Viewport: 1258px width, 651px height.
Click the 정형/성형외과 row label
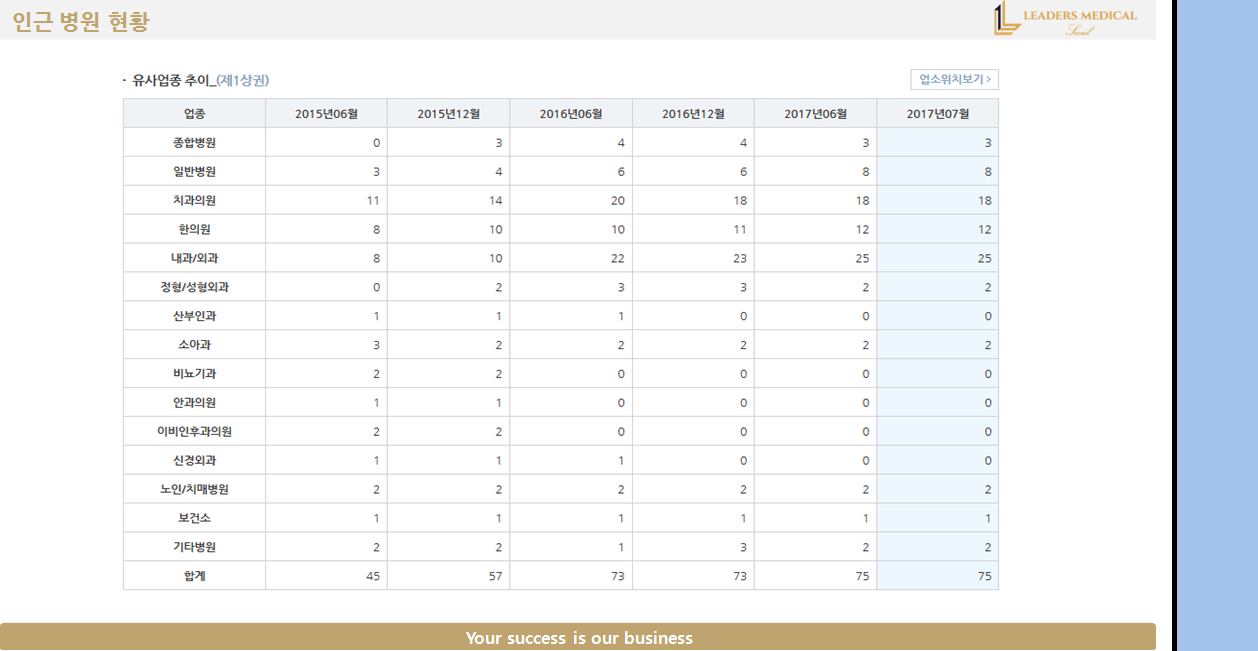[194, 287]
